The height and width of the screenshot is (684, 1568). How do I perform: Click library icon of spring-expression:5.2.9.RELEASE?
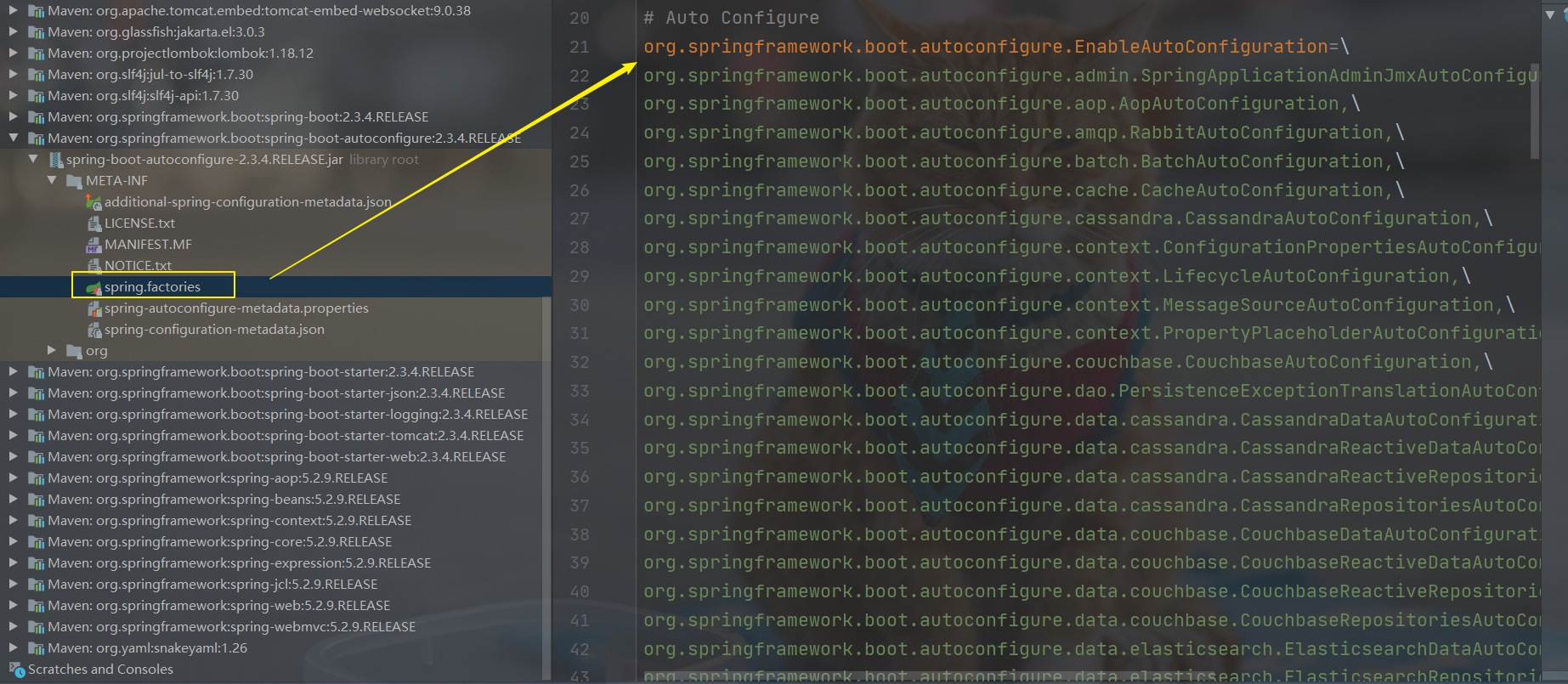click(x=37, y=563)
